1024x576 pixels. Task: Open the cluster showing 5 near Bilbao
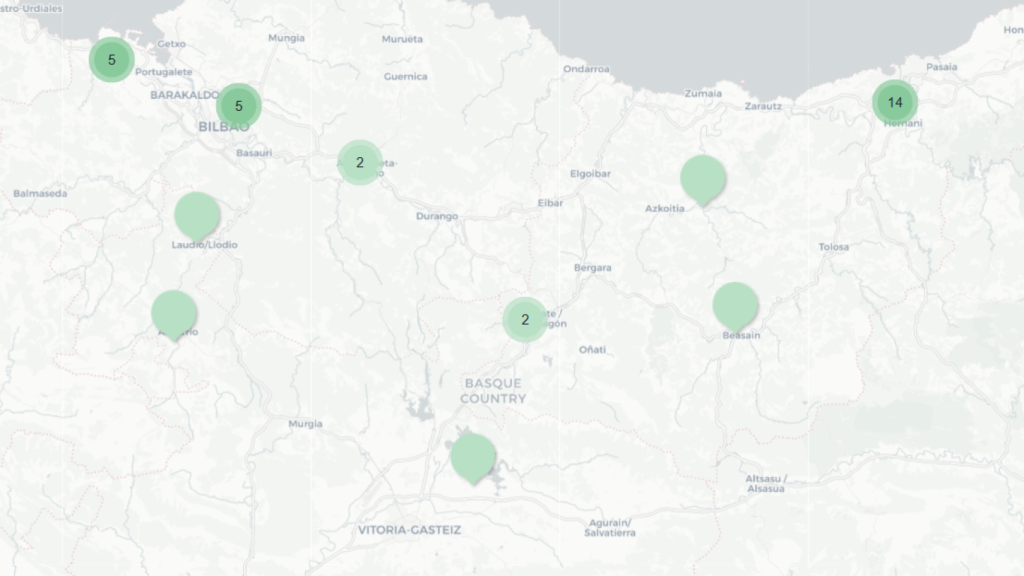tap(240, 104)
